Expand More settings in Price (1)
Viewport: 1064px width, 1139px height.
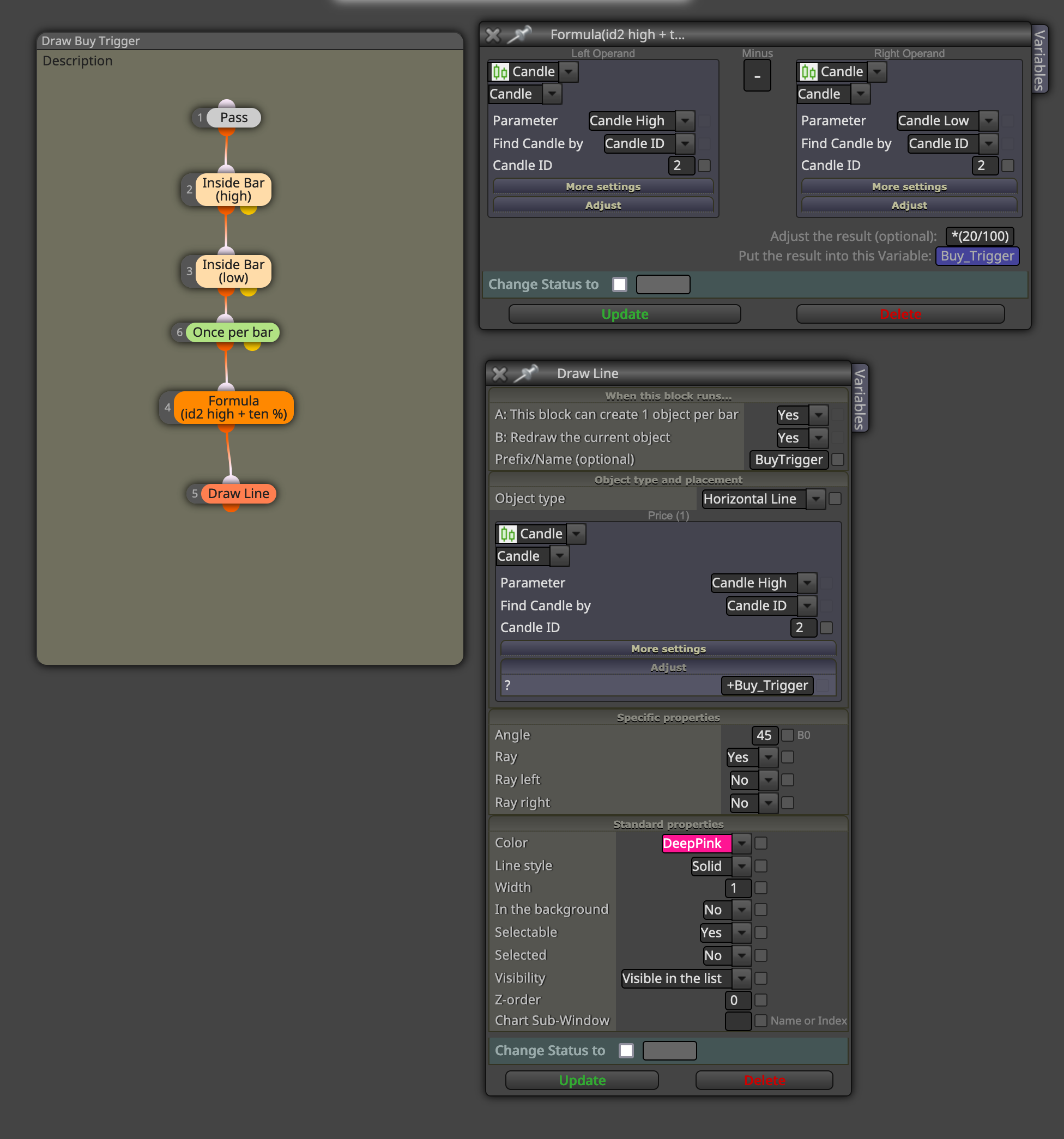coord(668,649)
